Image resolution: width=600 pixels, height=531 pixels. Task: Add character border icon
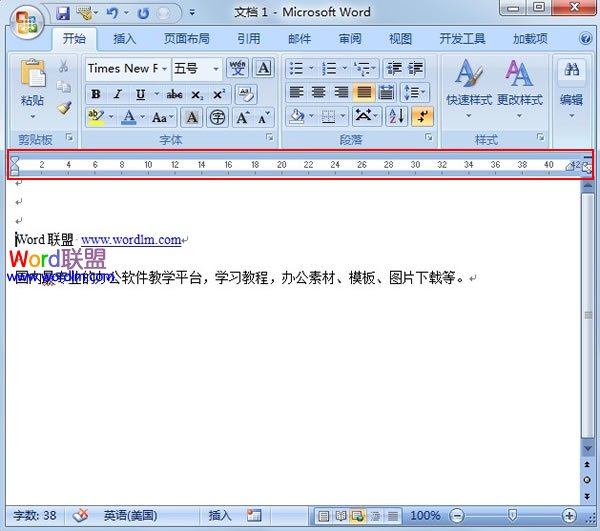click(x=263, y=68)
